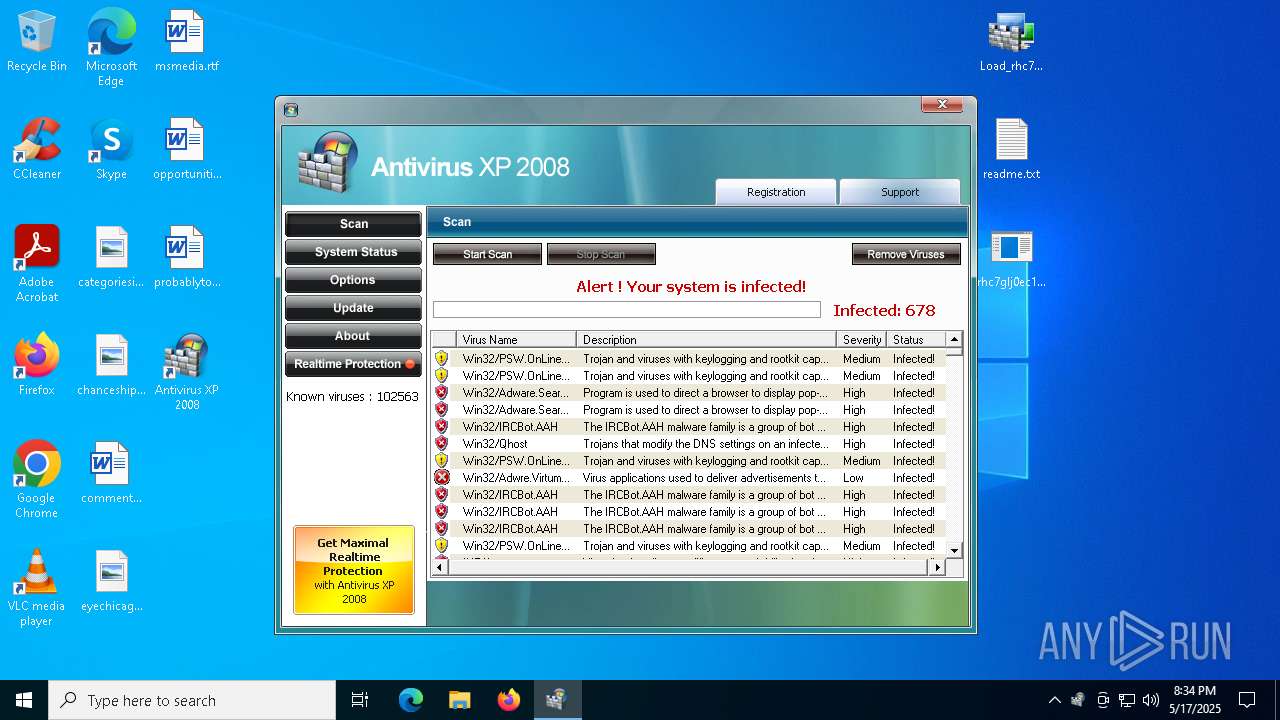Viewport: 1280px width, 720px height.
Task: Click the scroll-left arrow of virus list
Action: (439, 567)
